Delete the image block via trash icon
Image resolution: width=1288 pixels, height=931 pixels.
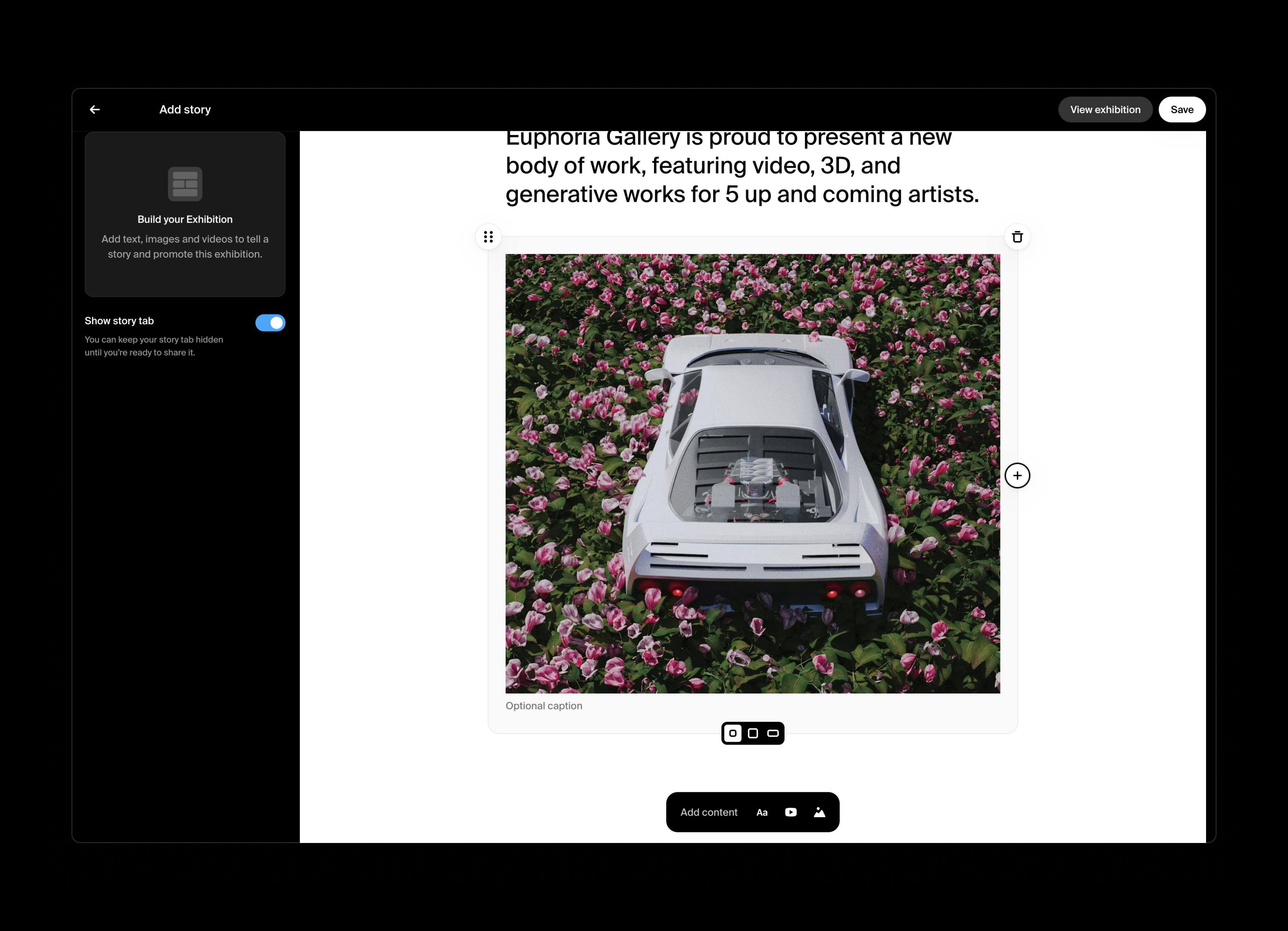click(x=1017, y=237)
